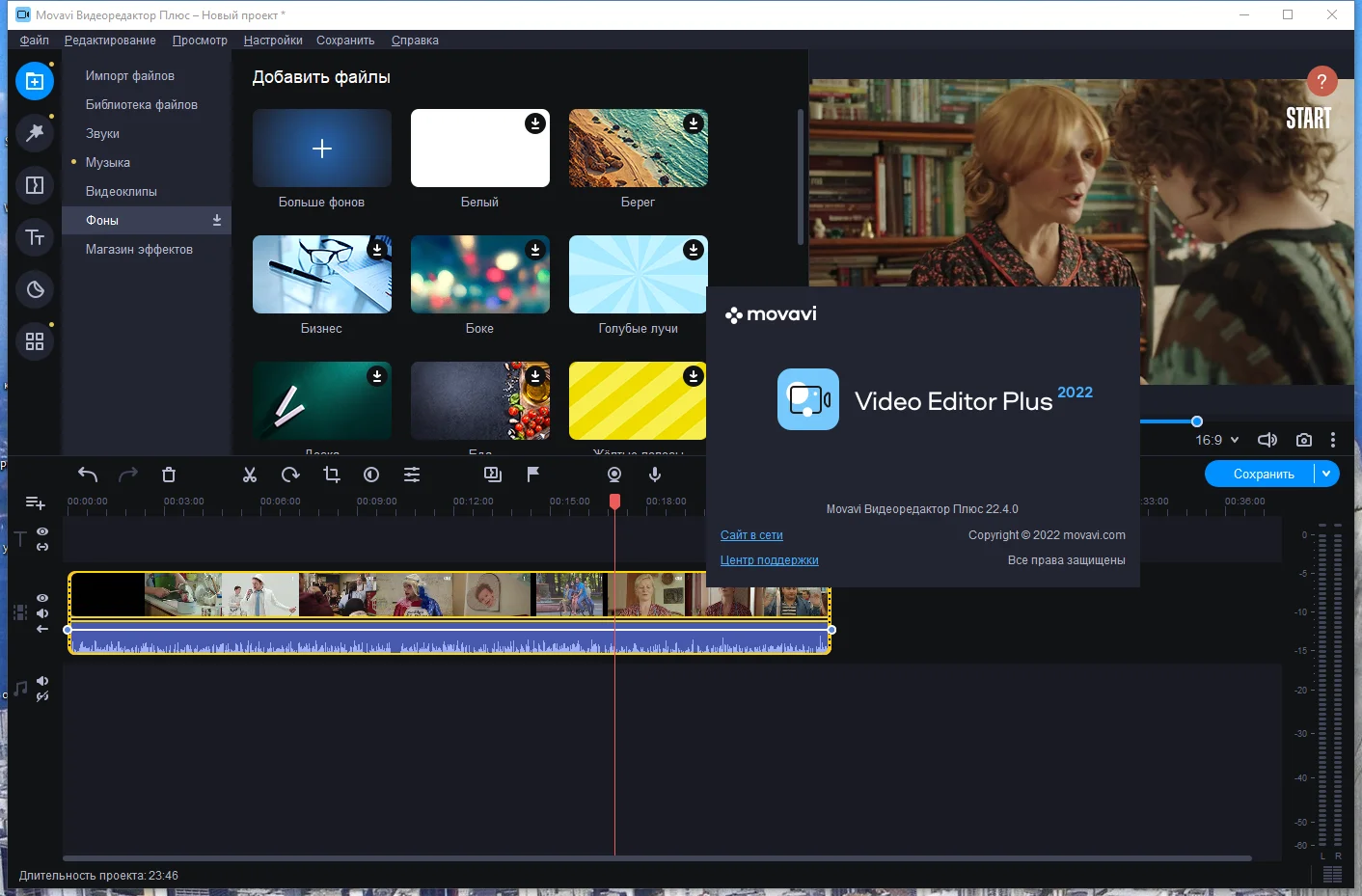Viewport: 1362px width, 896px height.
Task: Select the Бизнес background thumbnail
Action: pyautogui.click(x=322, y=275)
